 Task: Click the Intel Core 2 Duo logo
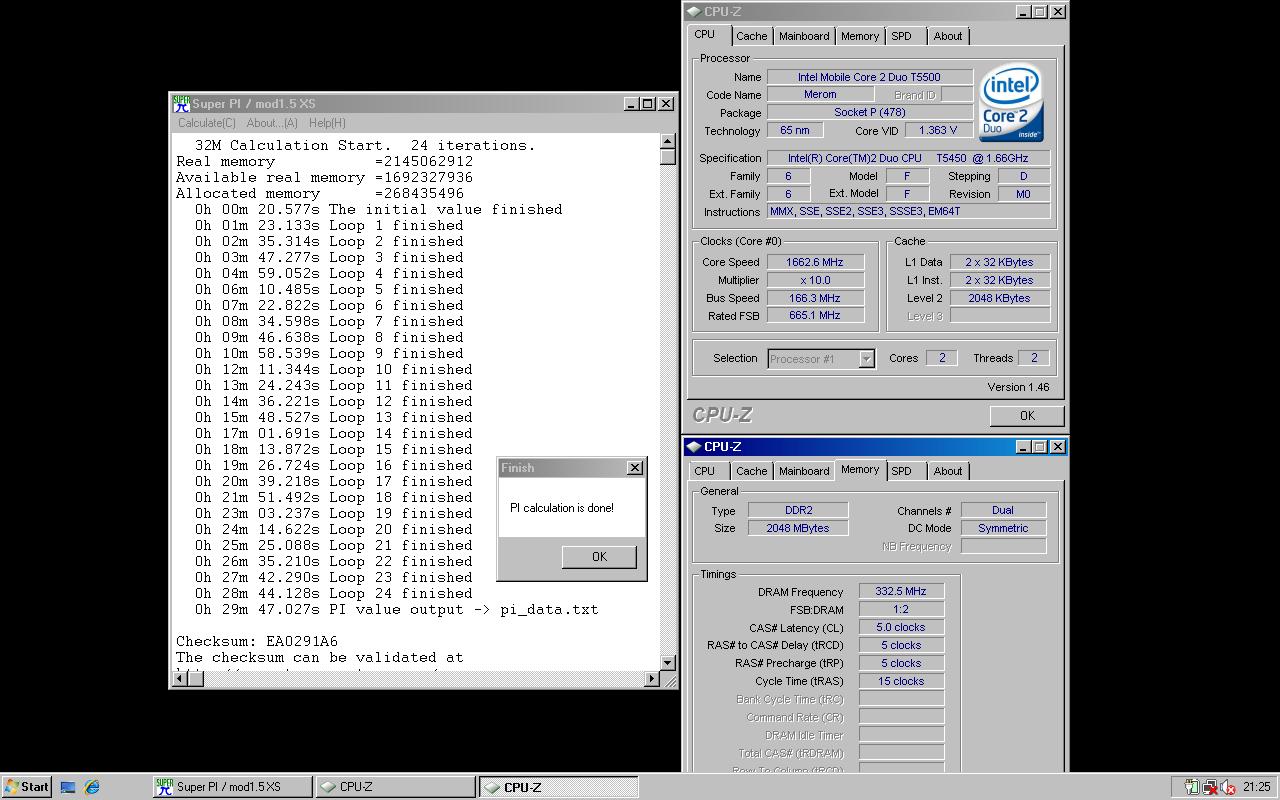(x=1011, y=104)
